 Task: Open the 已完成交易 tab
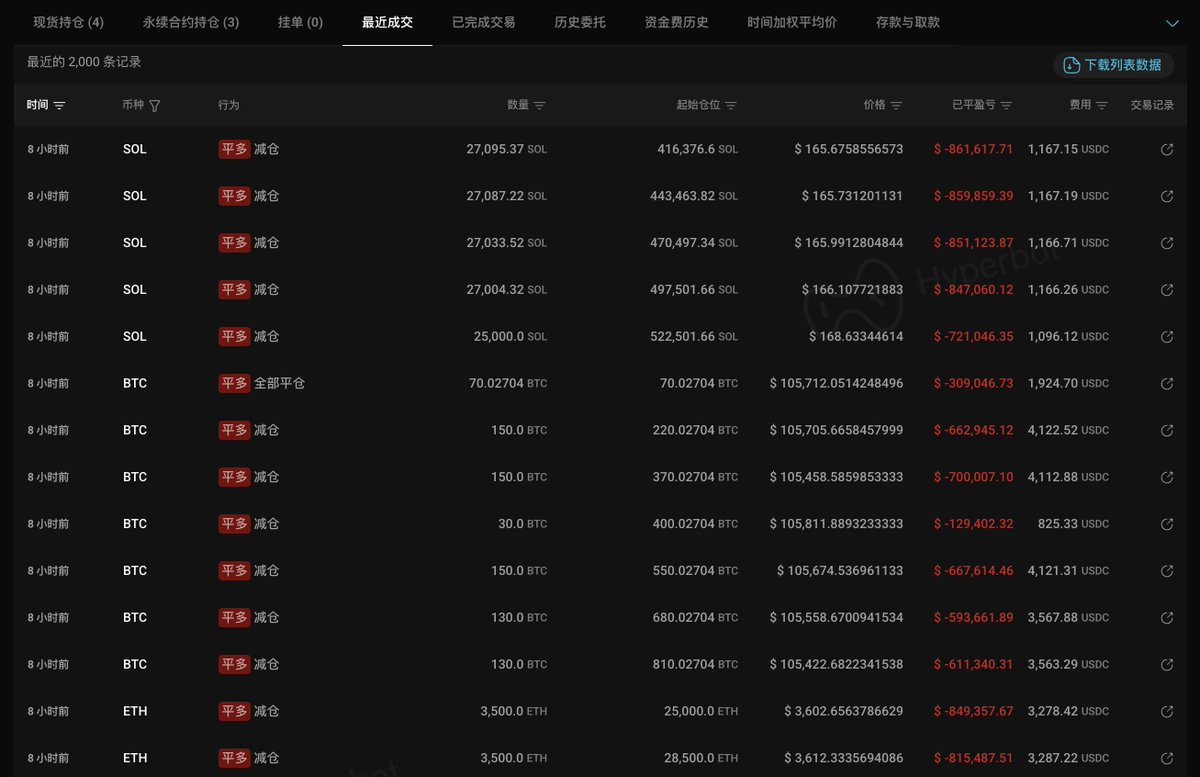(484, 22)
